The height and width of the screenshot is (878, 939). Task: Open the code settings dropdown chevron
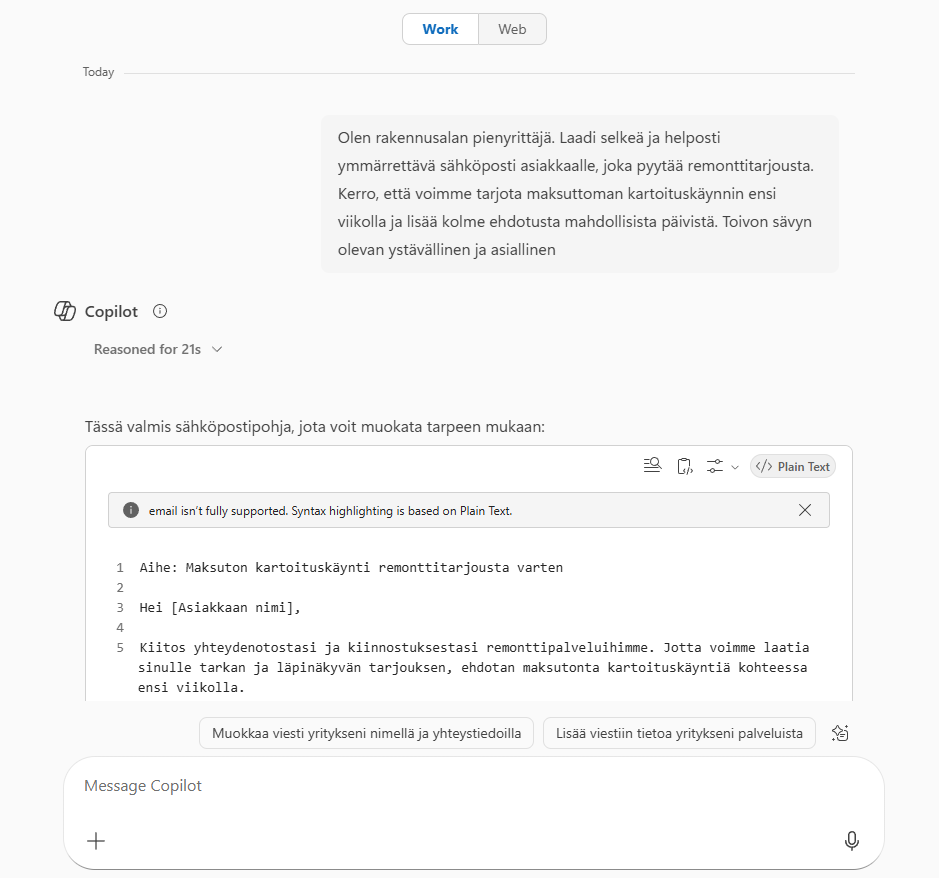(735, 467)
